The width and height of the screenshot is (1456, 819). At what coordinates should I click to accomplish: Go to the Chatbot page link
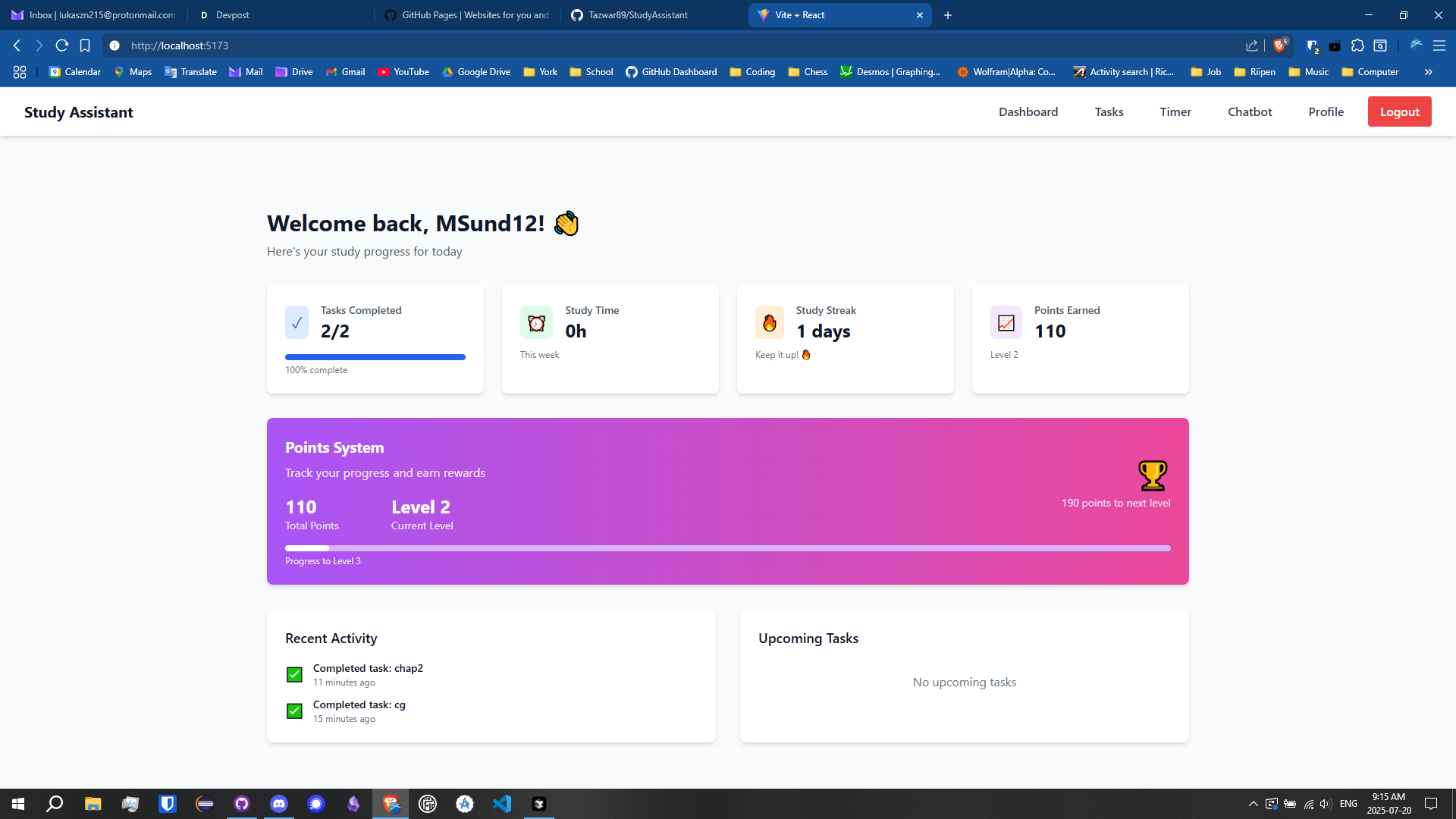[x=1249, y=111]
